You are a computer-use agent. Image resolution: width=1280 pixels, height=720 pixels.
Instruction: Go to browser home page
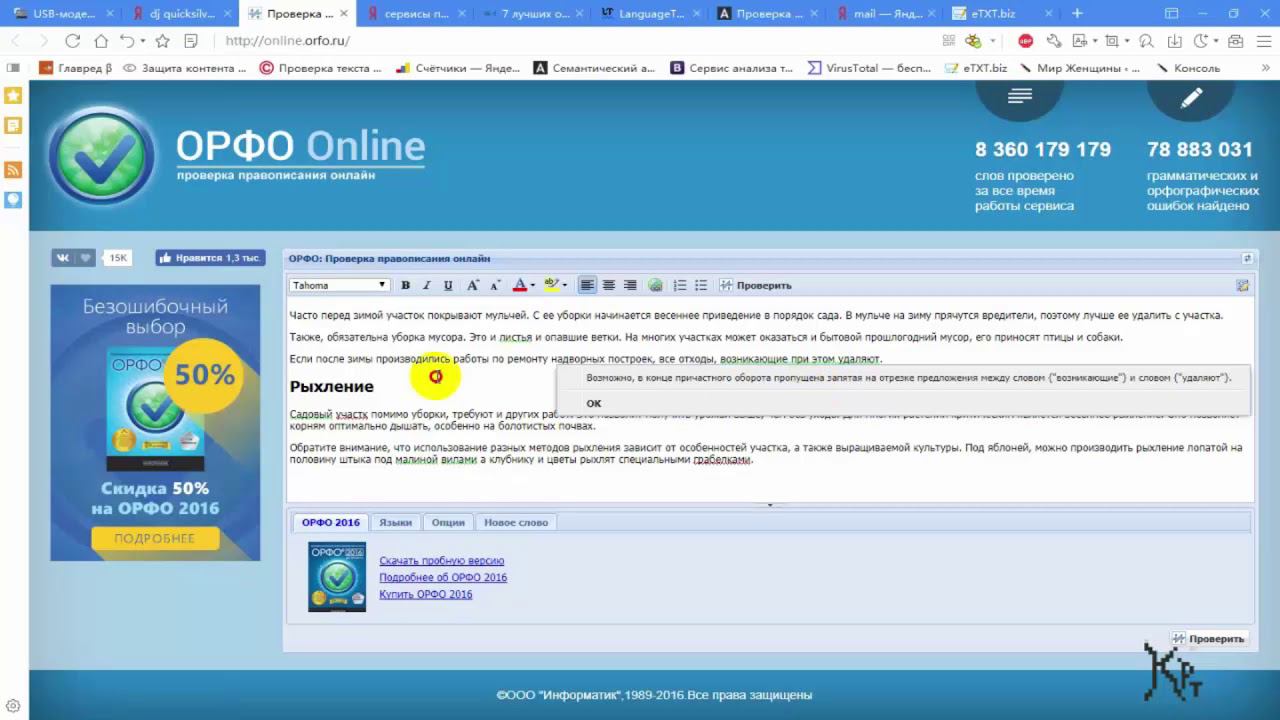tap(101, 41)
